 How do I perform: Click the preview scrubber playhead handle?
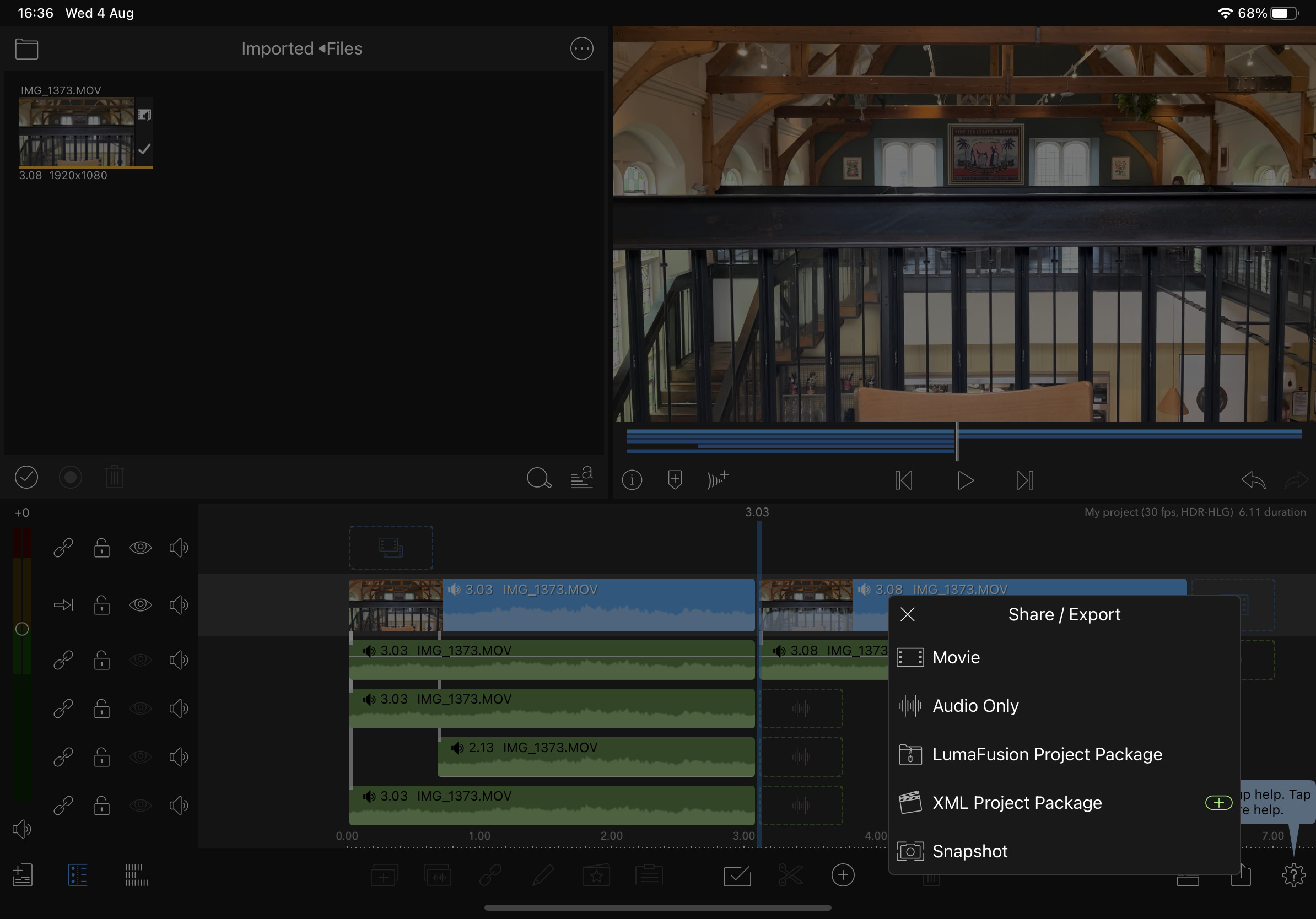click(x=957, y=441)
